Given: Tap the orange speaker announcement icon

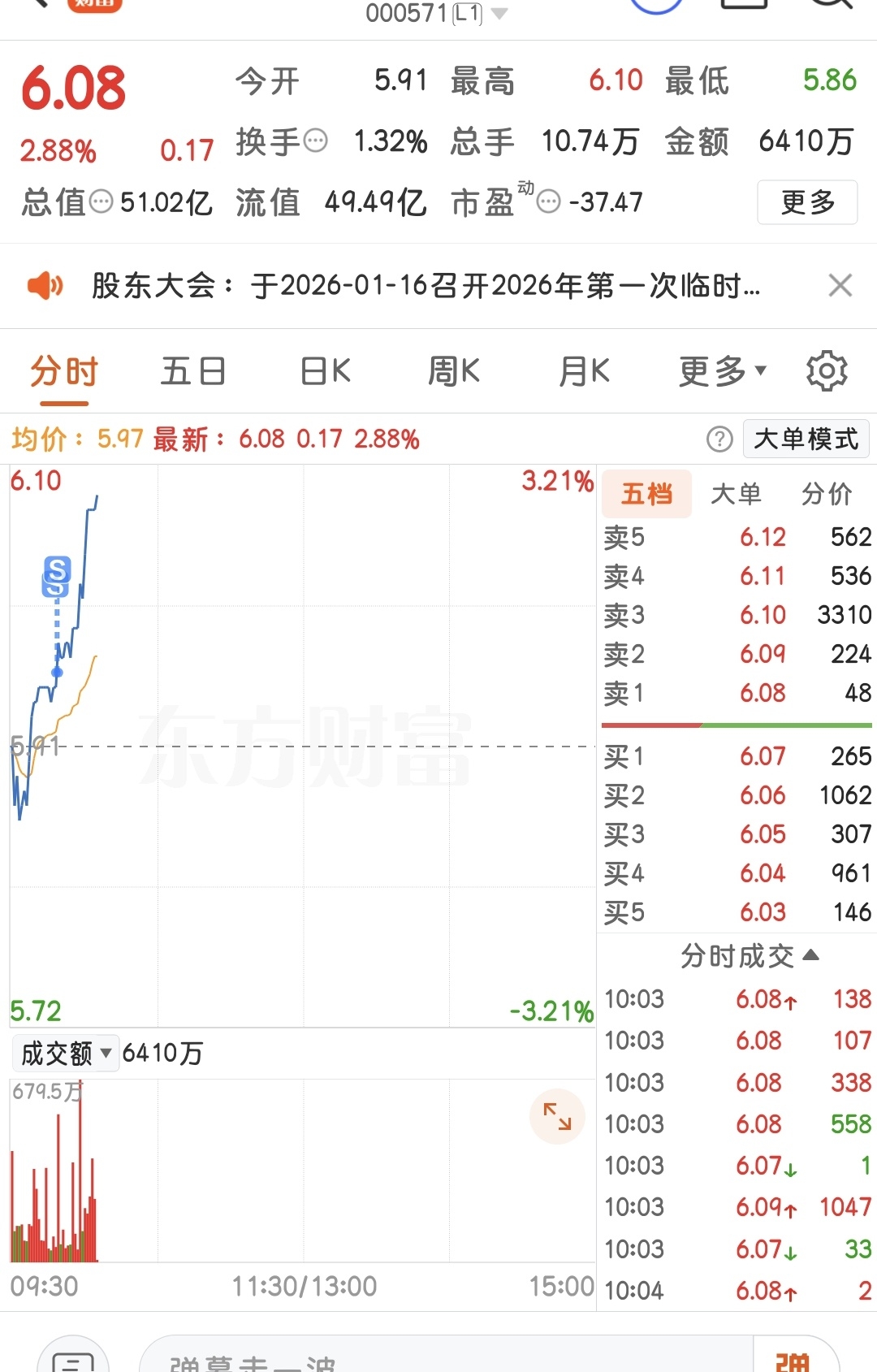Looking at the screenshot, I should point(45,286).
